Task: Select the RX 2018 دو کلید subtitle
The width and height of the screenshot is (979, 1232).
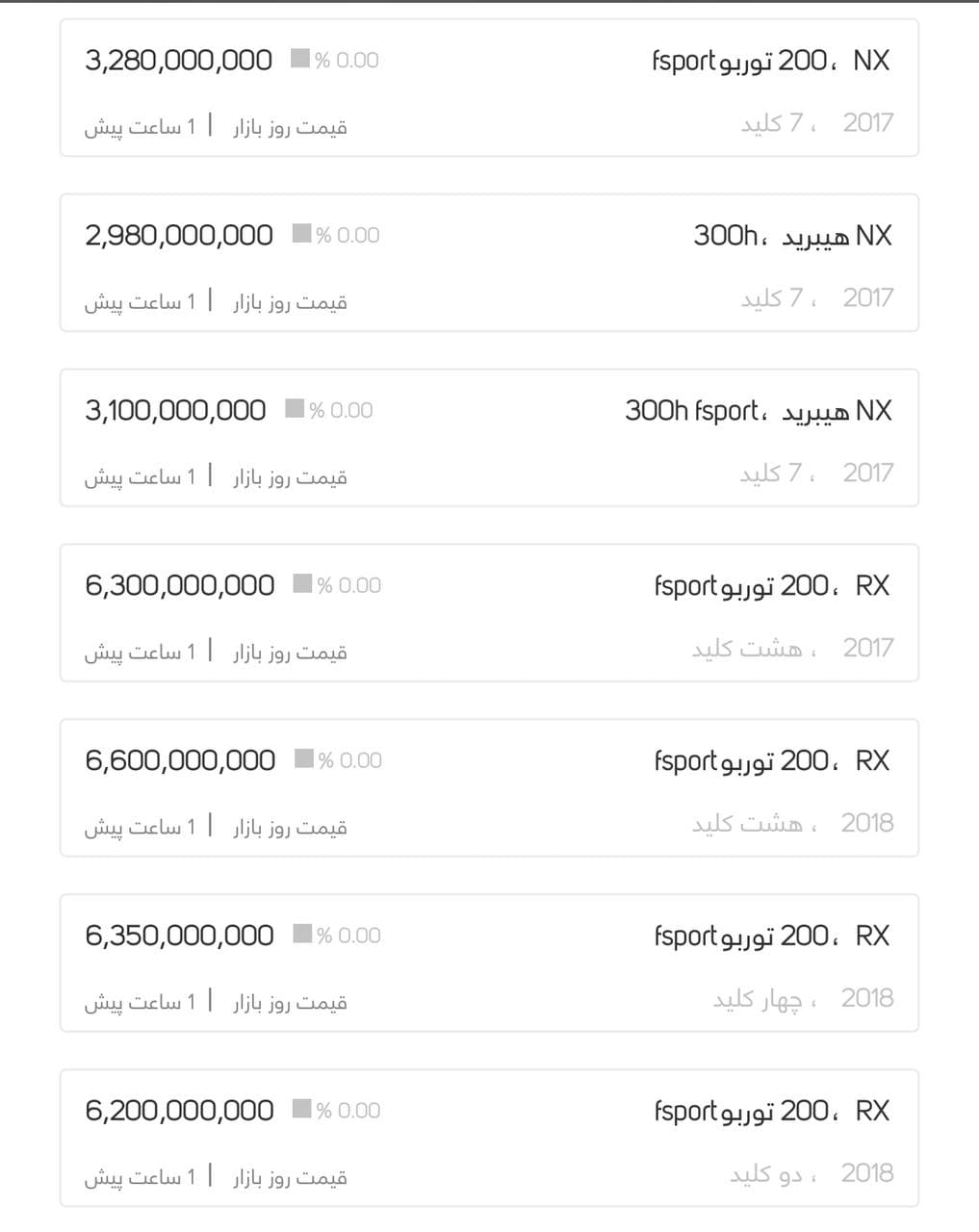Action: (x=812, y=1174)
